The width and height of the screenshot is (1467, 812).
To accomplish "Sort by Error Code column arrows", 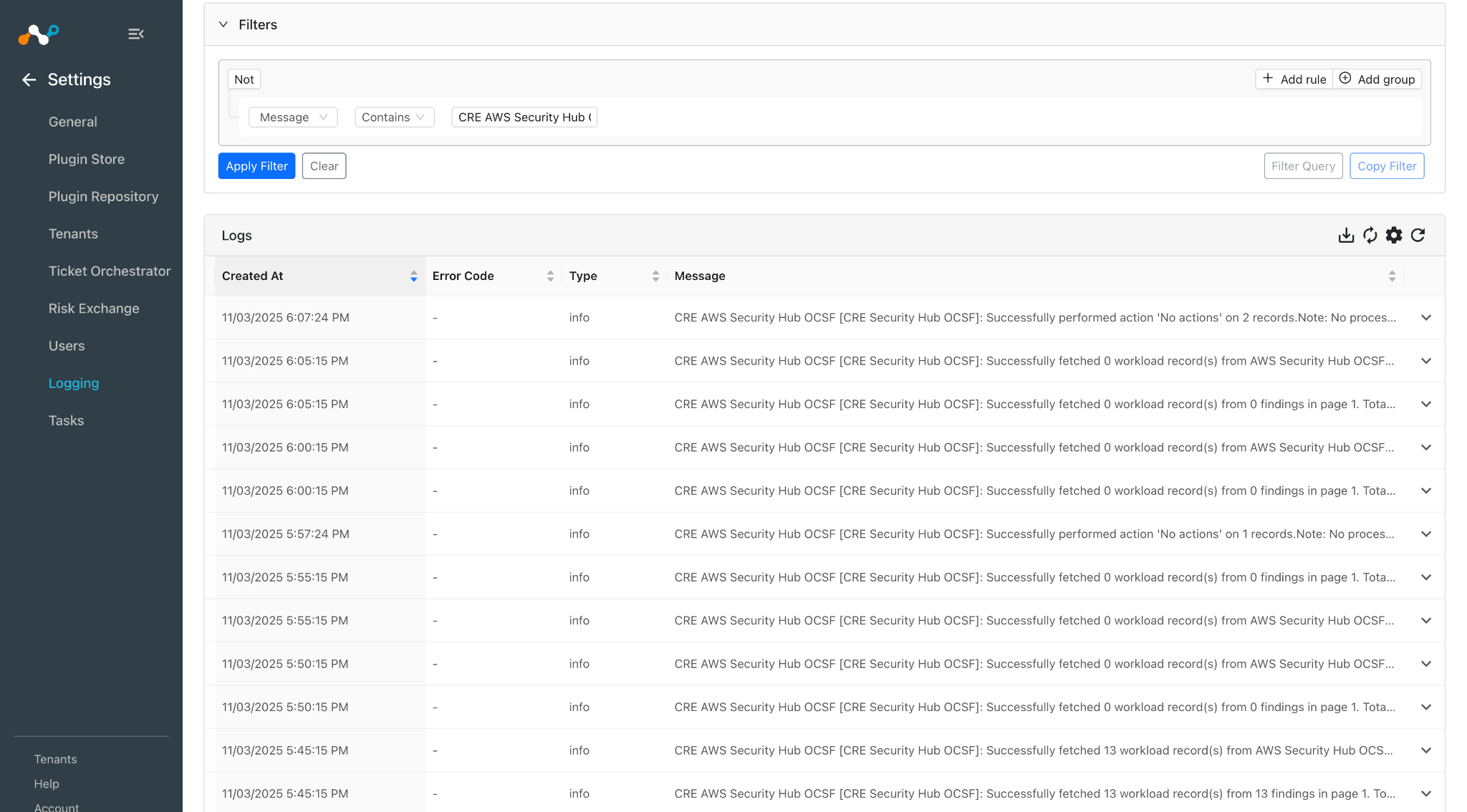I will (550, 276).
